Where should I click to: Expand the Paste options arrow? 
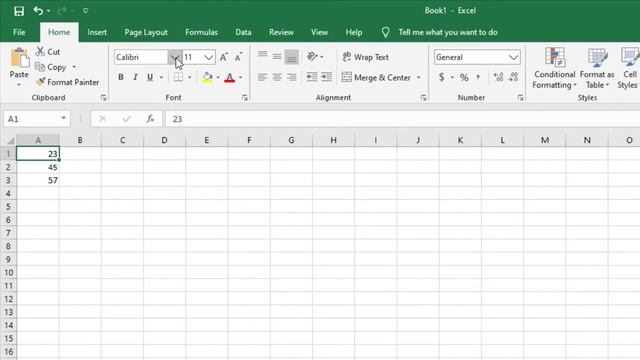coord(19,84)
